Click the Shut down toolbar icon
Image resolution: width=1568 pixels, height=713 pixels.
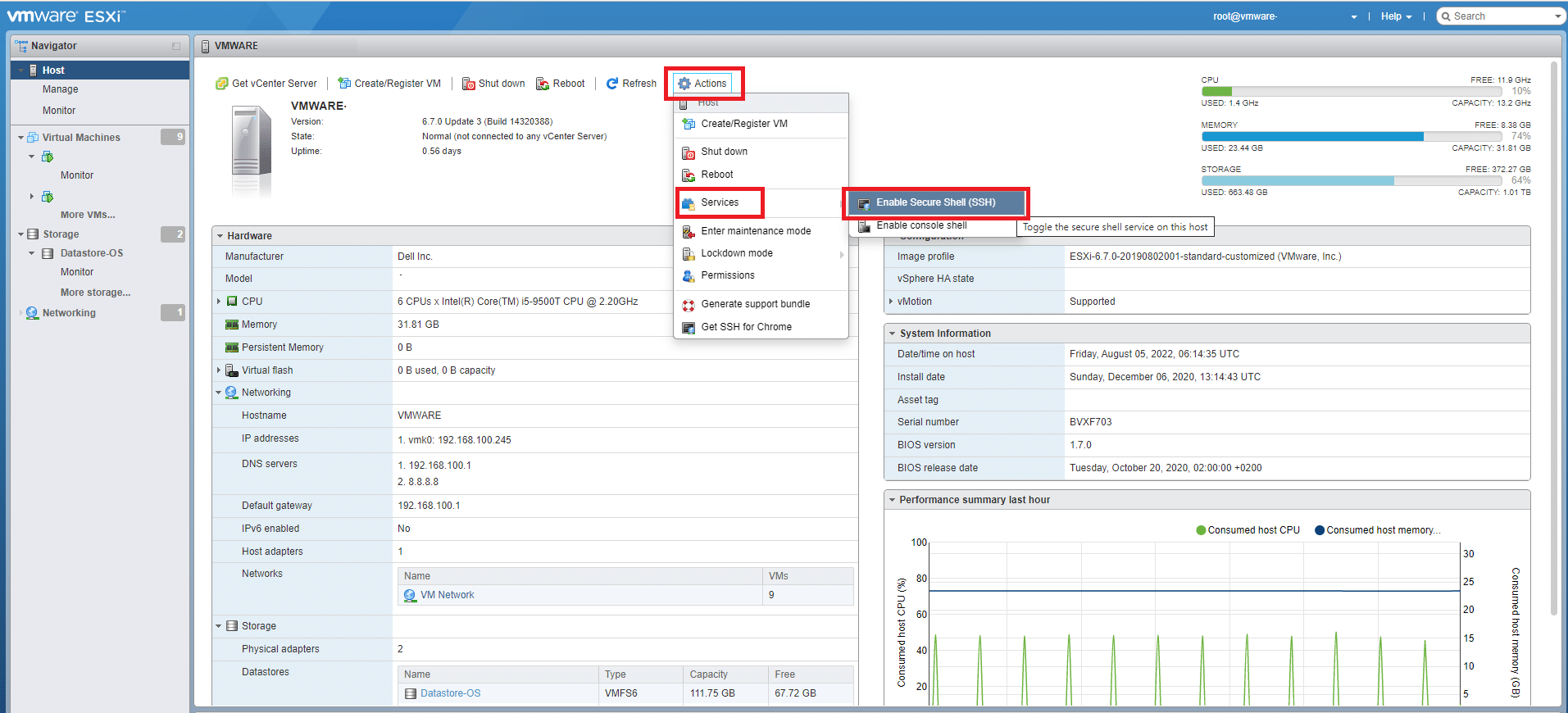469,84
